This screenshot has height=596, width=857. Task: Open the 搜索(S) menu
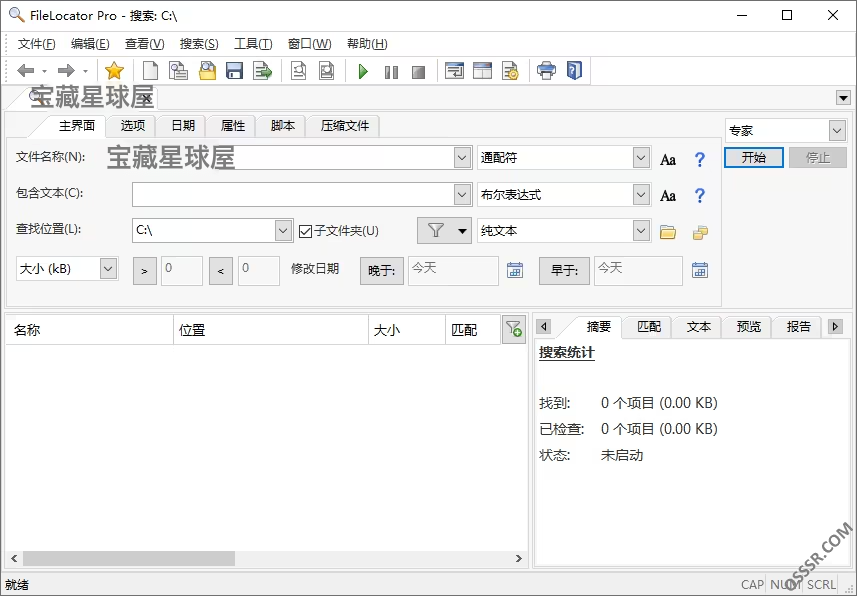click(x=199, y=44)
